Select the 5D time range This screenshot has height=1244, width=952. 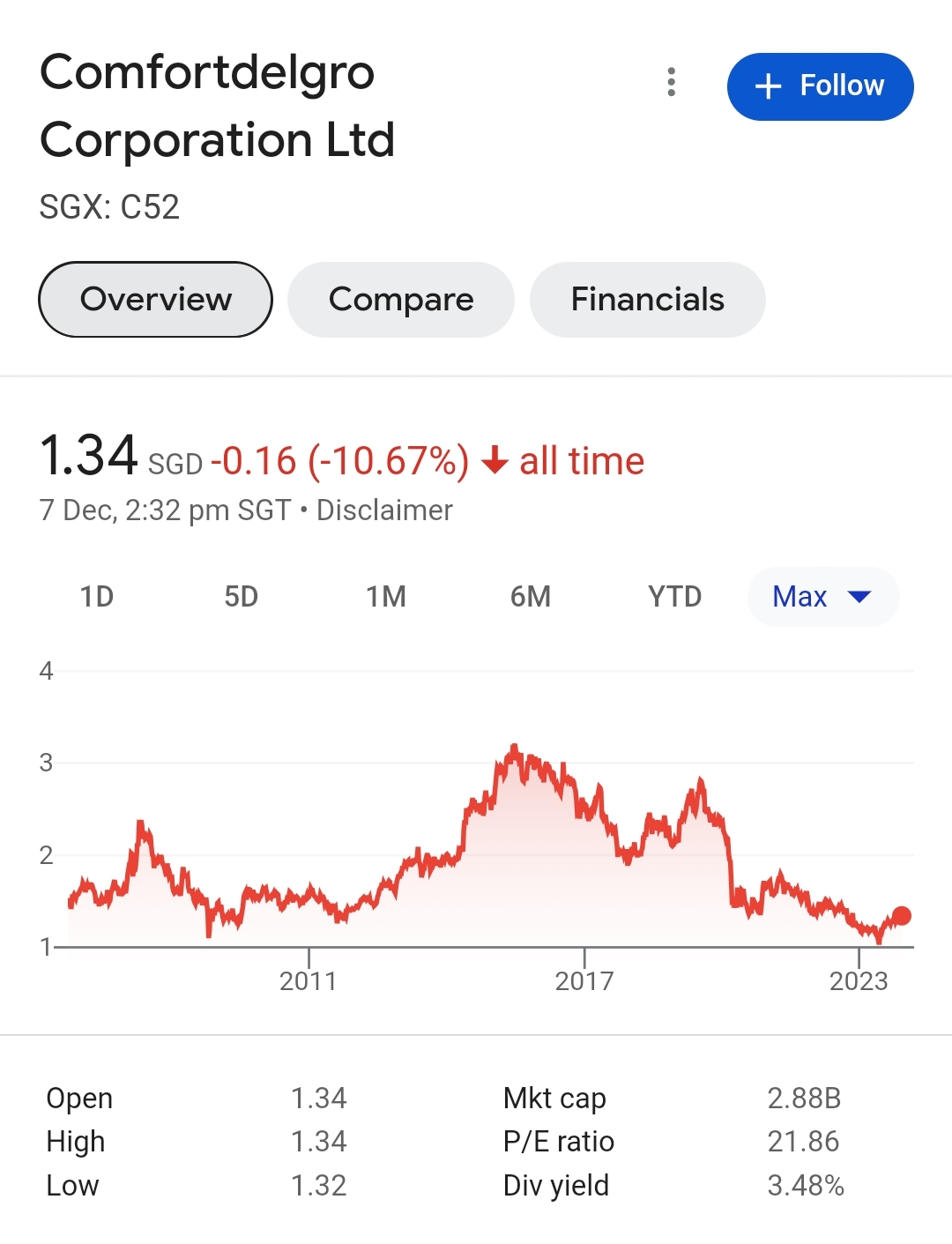click(241, 597)
